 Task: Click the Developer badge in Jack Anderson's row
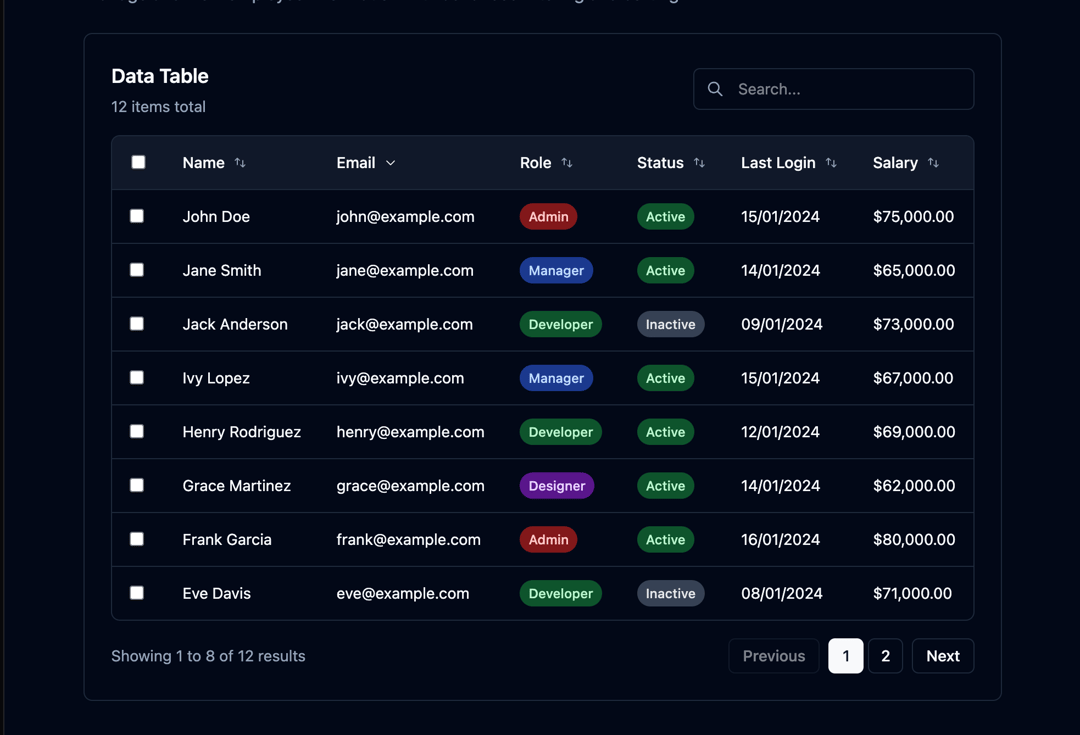coord(561,324)
